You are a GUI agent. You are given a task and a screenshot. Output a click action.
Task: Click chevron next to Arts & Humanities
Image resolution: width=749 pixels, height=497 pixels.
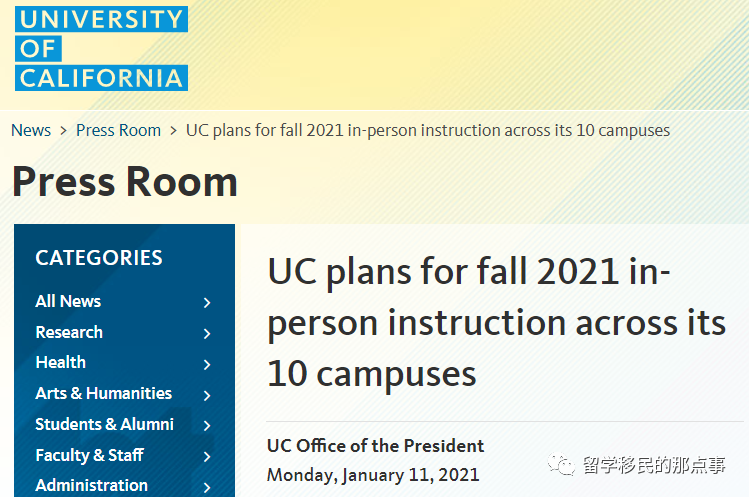(x=207, y=395)
